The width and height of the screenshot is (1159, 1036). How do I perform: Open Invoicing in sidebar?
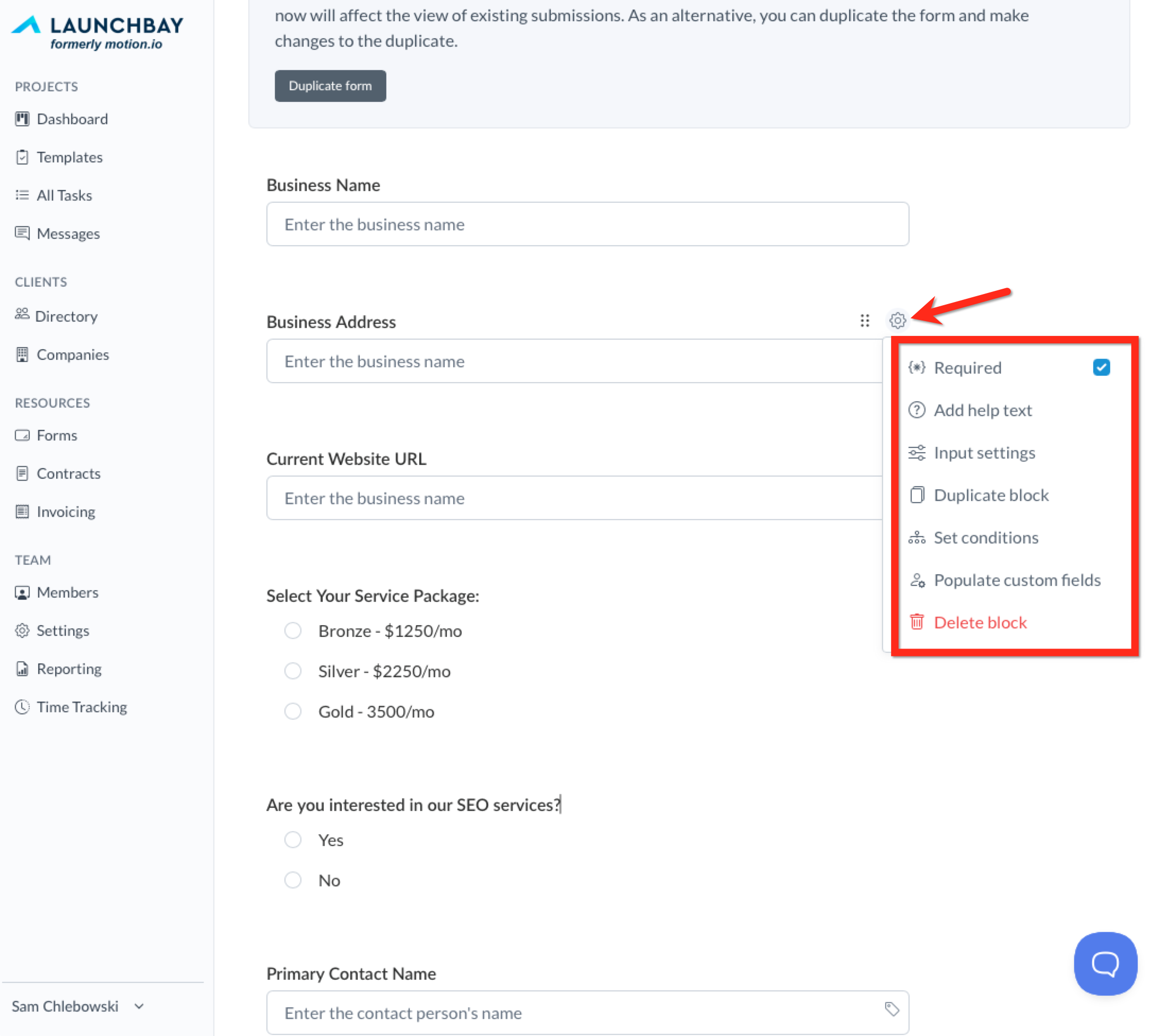point(65,512)
